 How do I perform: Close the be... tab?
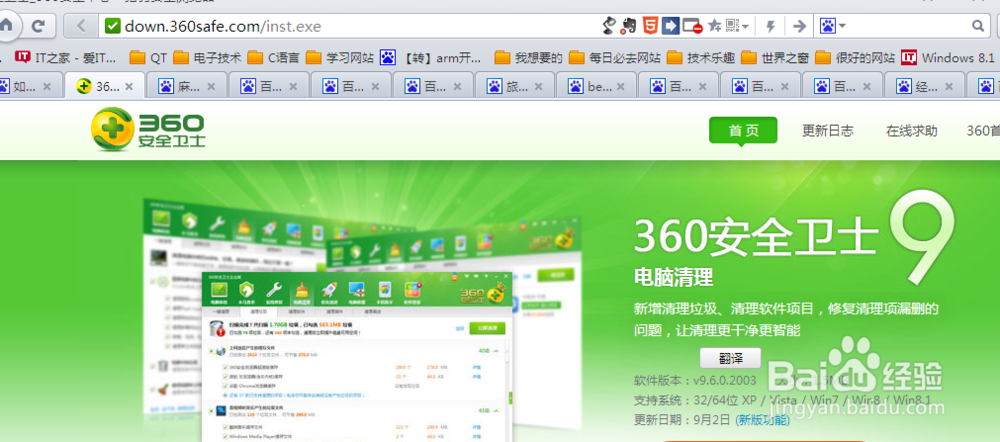tap(622, 87)
